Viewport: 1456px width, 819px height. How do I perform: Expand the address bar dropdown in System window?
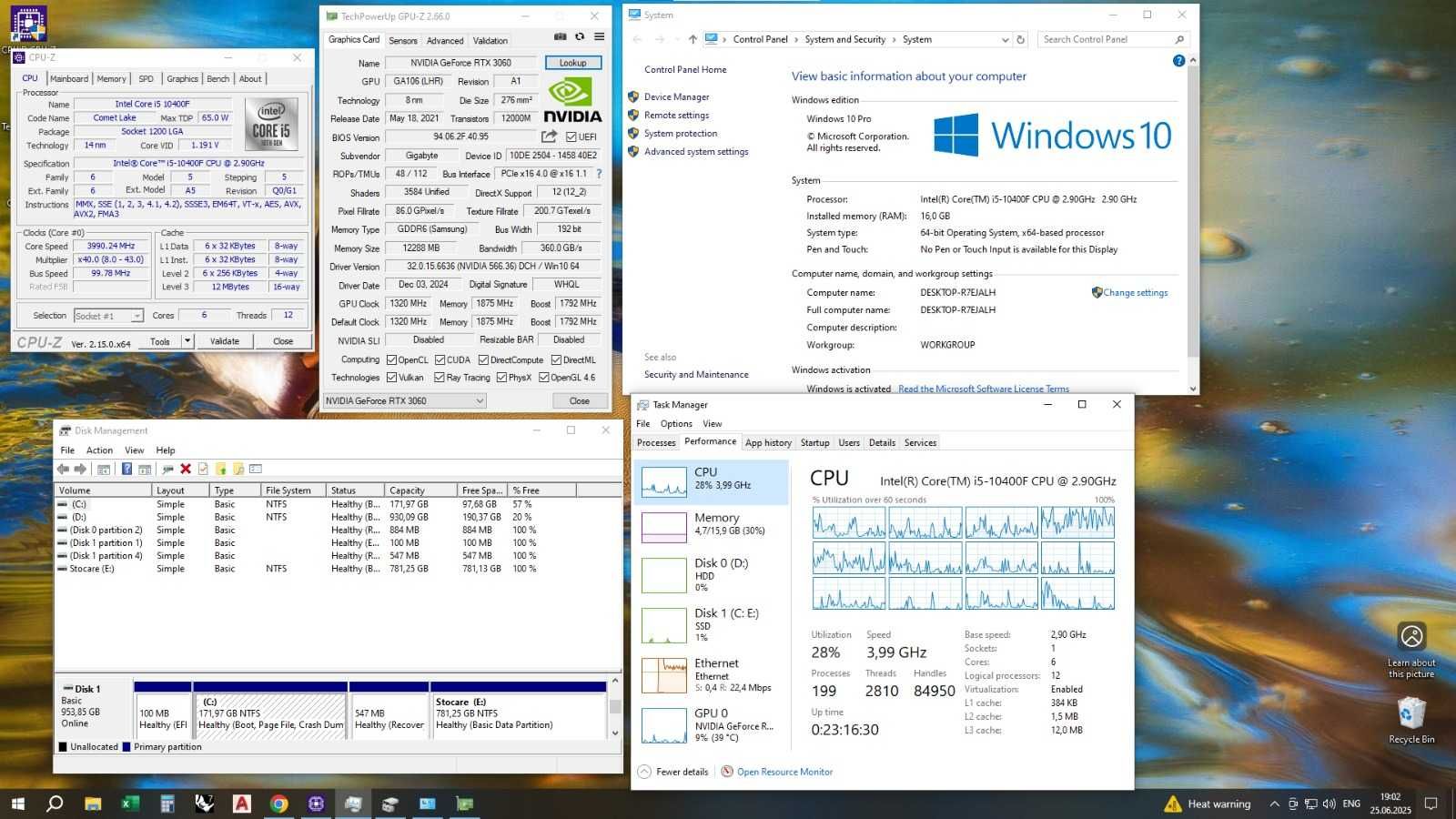[1005, 40]
